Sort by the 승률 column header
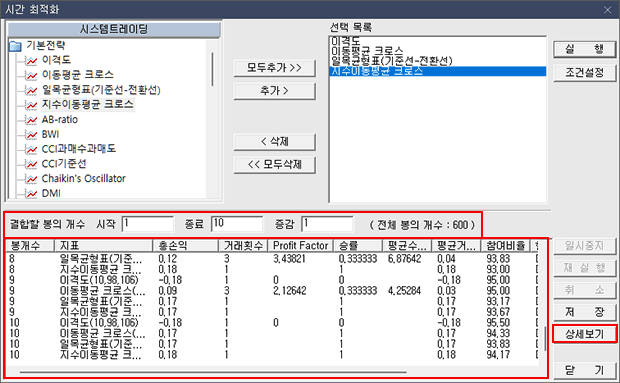 358,245
